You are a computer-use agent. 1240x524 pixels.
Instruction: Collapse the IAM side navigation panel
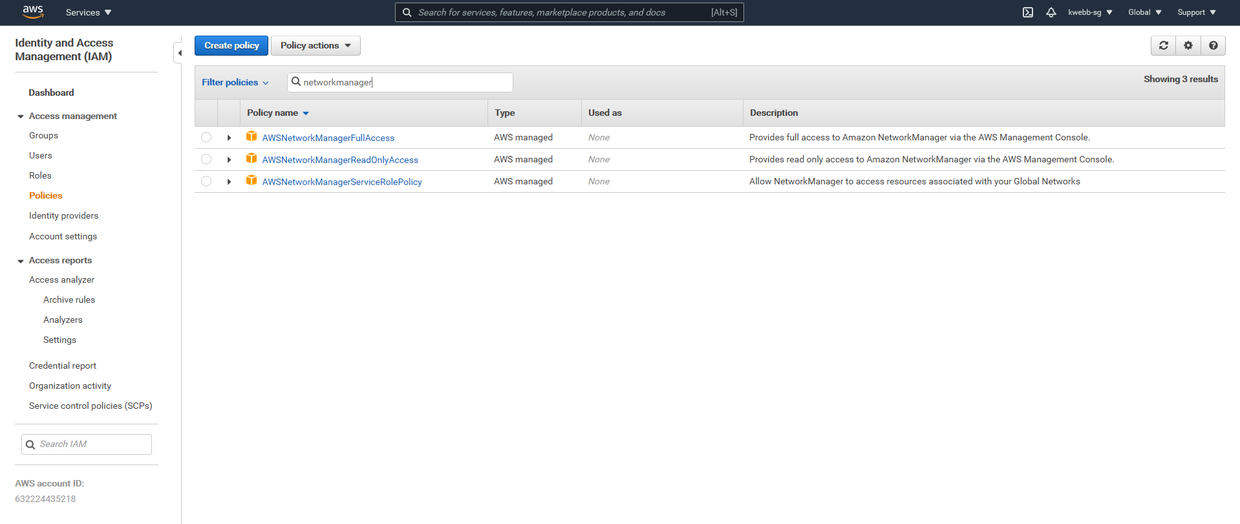pos(180,53)
